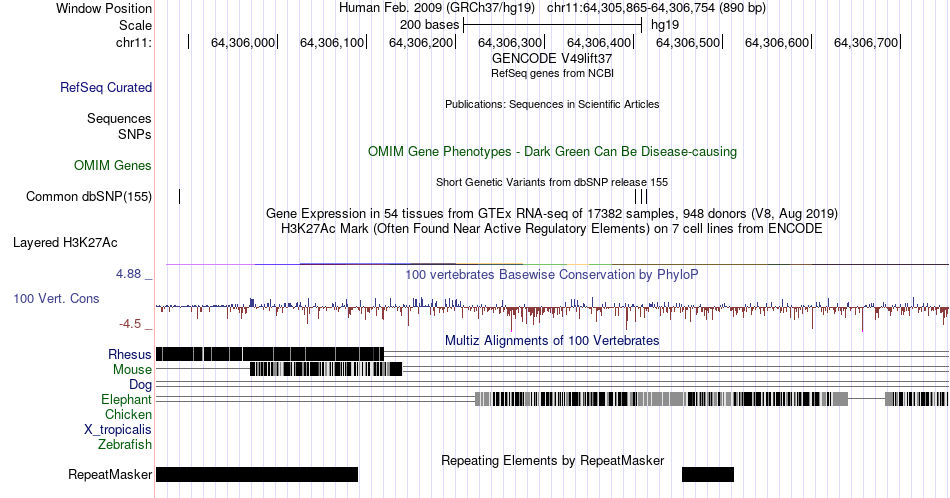950x498 pixels.
Task: Click the RepeatMasker track label
Action: click(110, 474)
